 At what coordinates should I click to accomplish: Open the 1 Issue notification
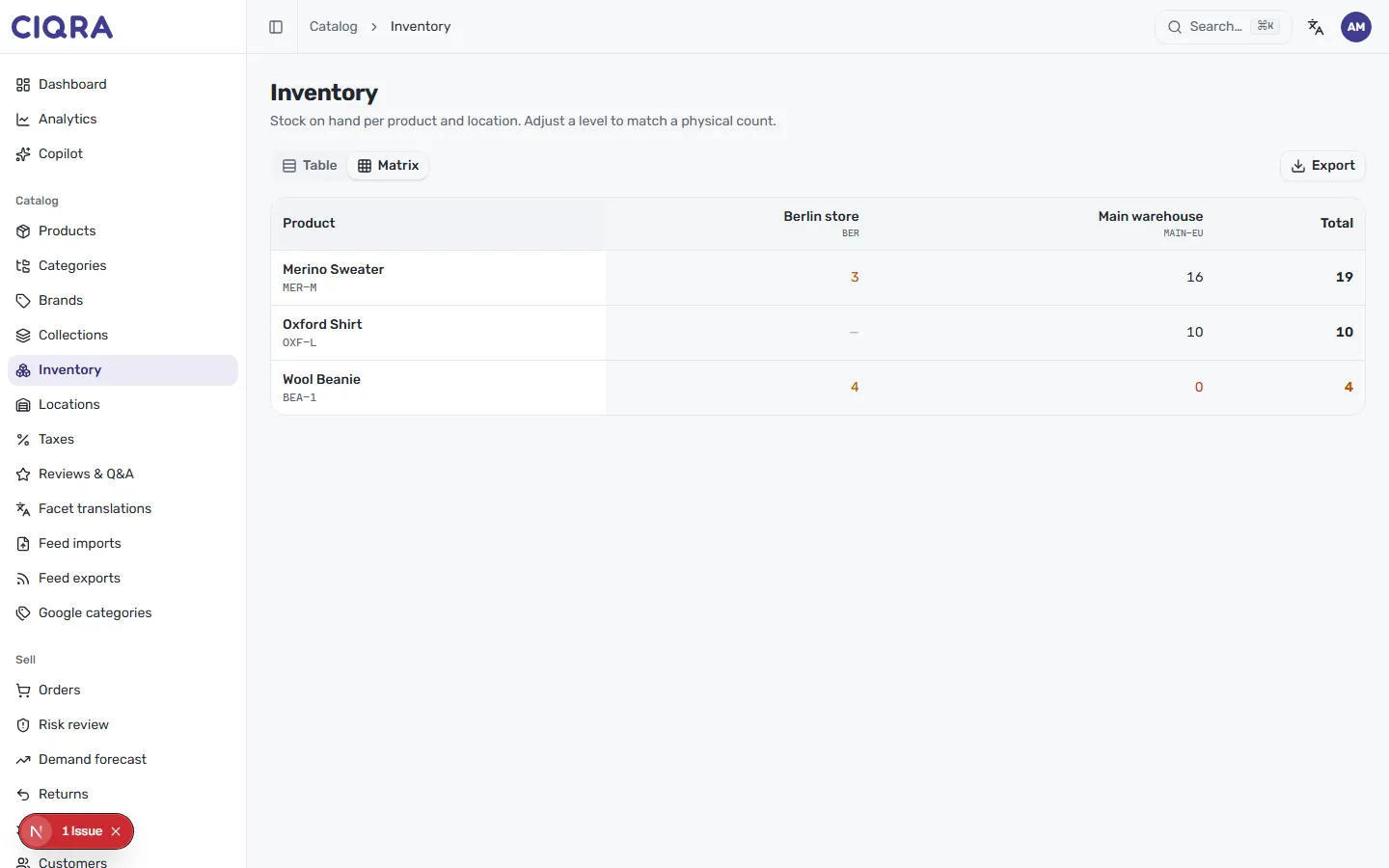[x=82, y=831]
